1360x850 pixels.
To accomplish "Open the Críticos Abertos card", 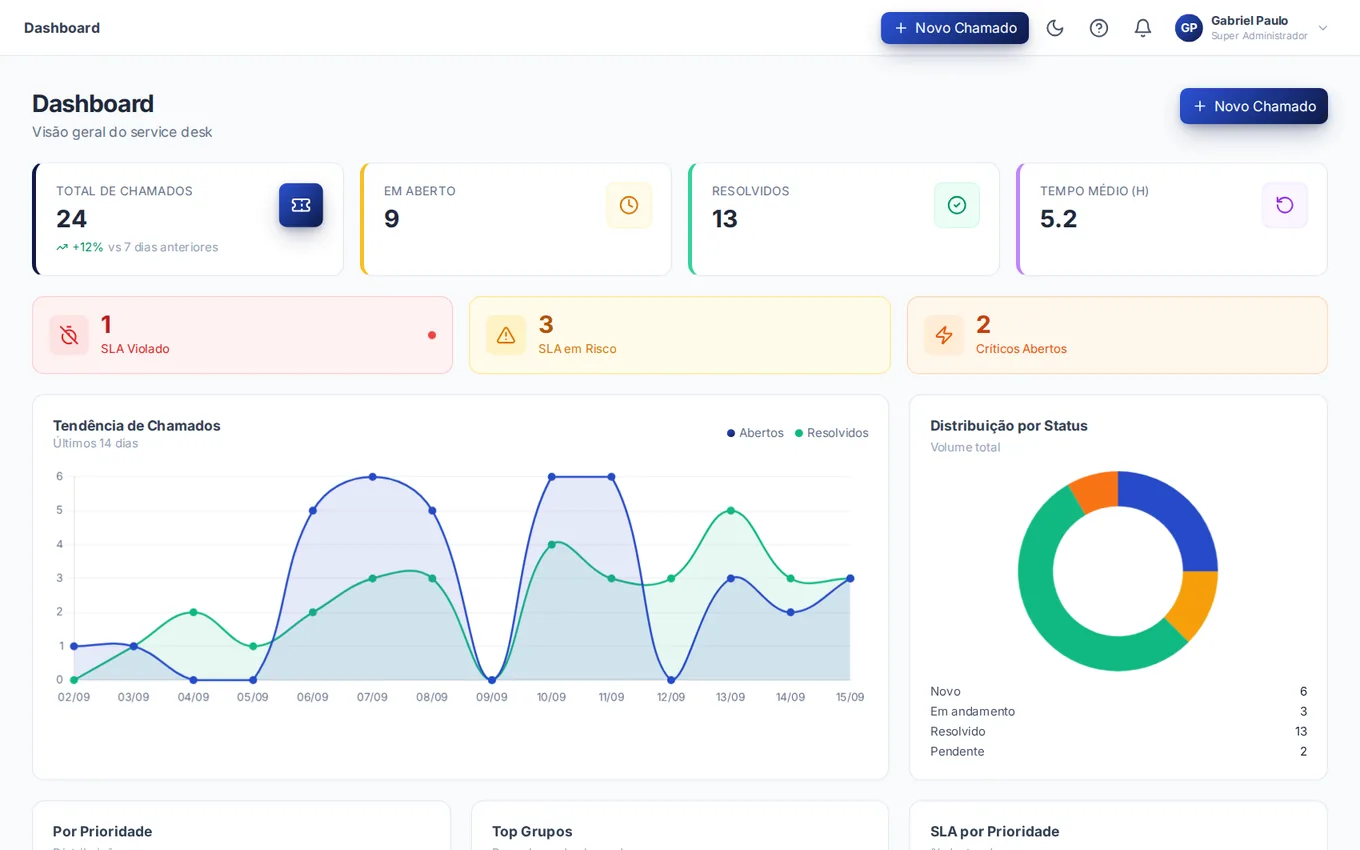I will coord(1117,335).
